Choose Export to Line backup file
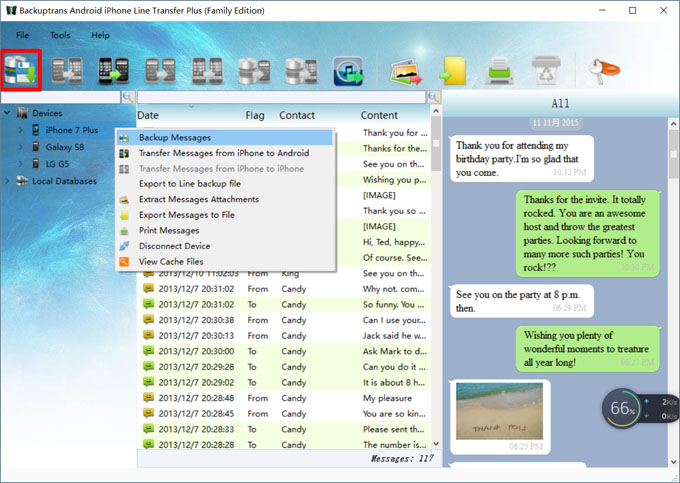The image size is (680, 483). coord(225,183)
